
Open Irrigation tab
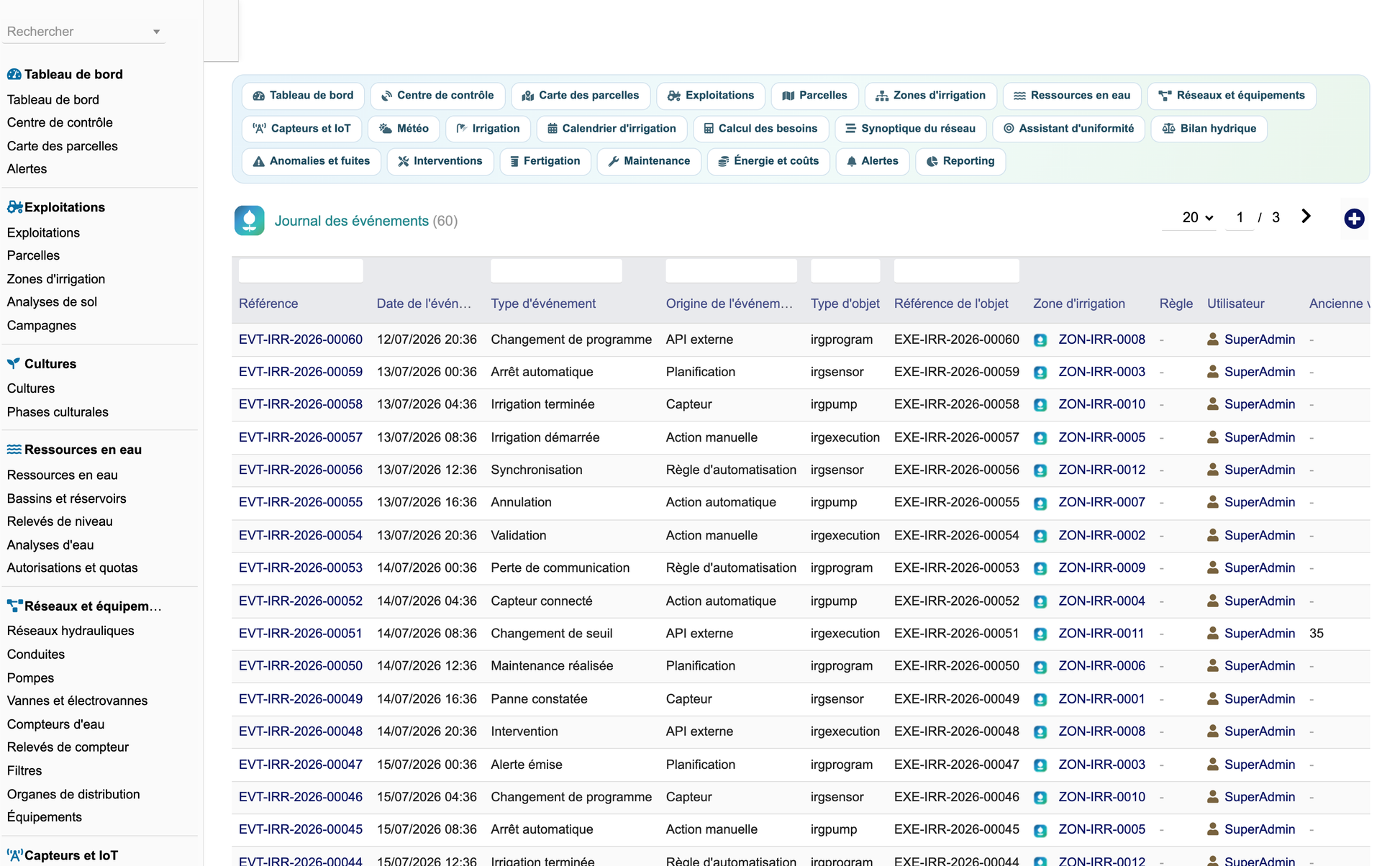[488, 129]
